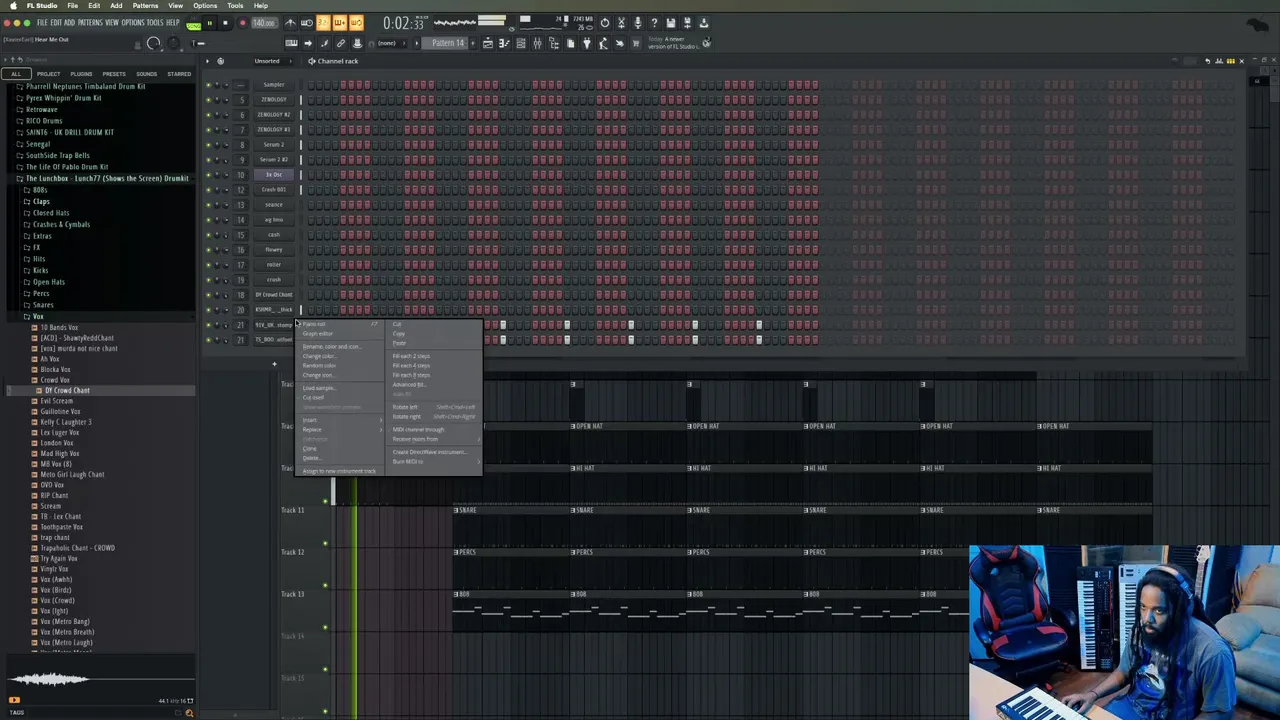Image resolution: width=1280 pixels, height=720 pixels.
Task: Choose Graph editor from the context menu
Action: coord(340,333)
